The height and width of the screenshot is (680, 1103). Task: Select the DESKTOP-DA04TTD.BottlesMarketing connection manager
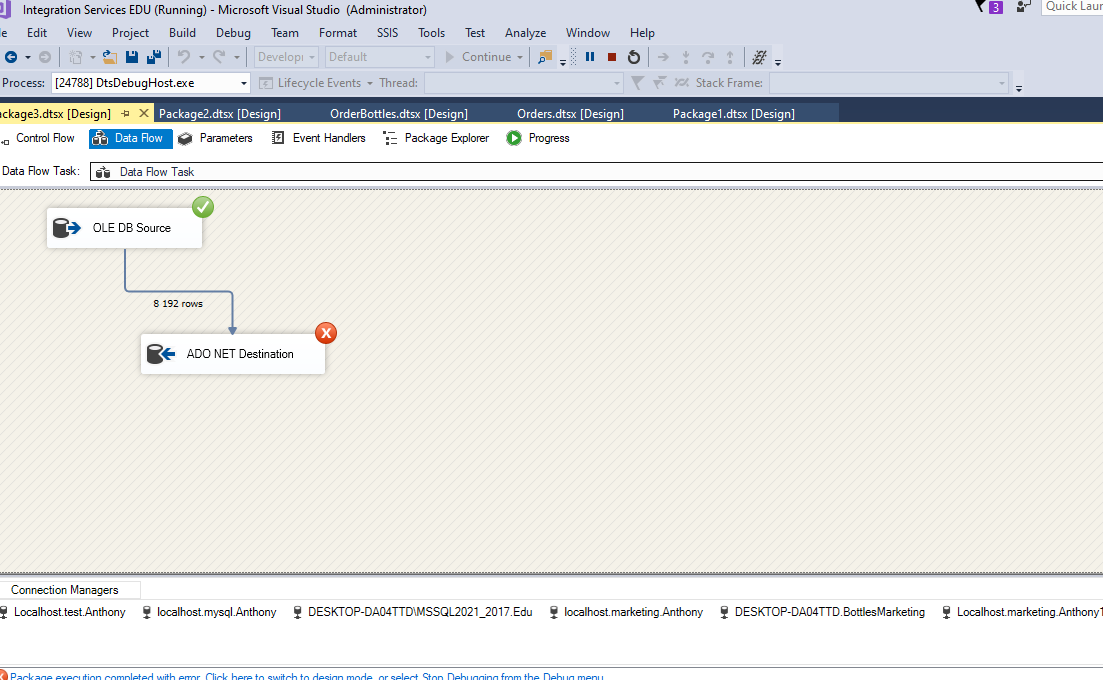pos(822,612)
